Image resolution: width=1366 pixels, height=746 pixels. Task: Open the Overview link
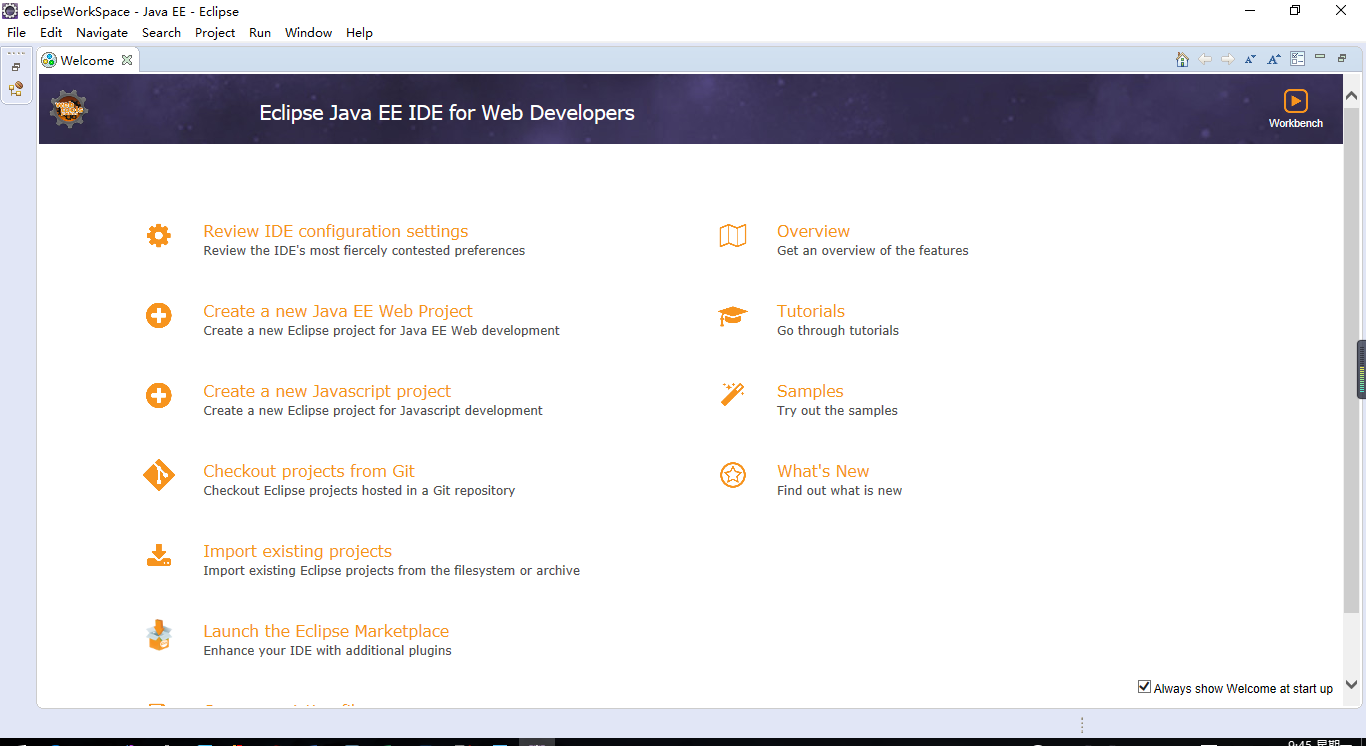[x=813, y=231]
